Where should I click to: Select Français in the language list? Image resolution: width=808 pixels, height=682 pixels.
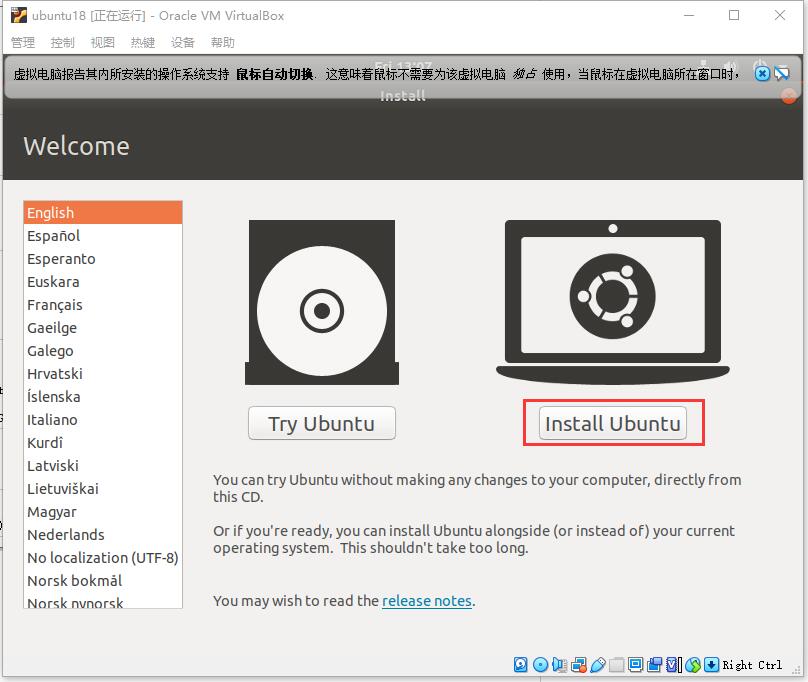[103, 305]
